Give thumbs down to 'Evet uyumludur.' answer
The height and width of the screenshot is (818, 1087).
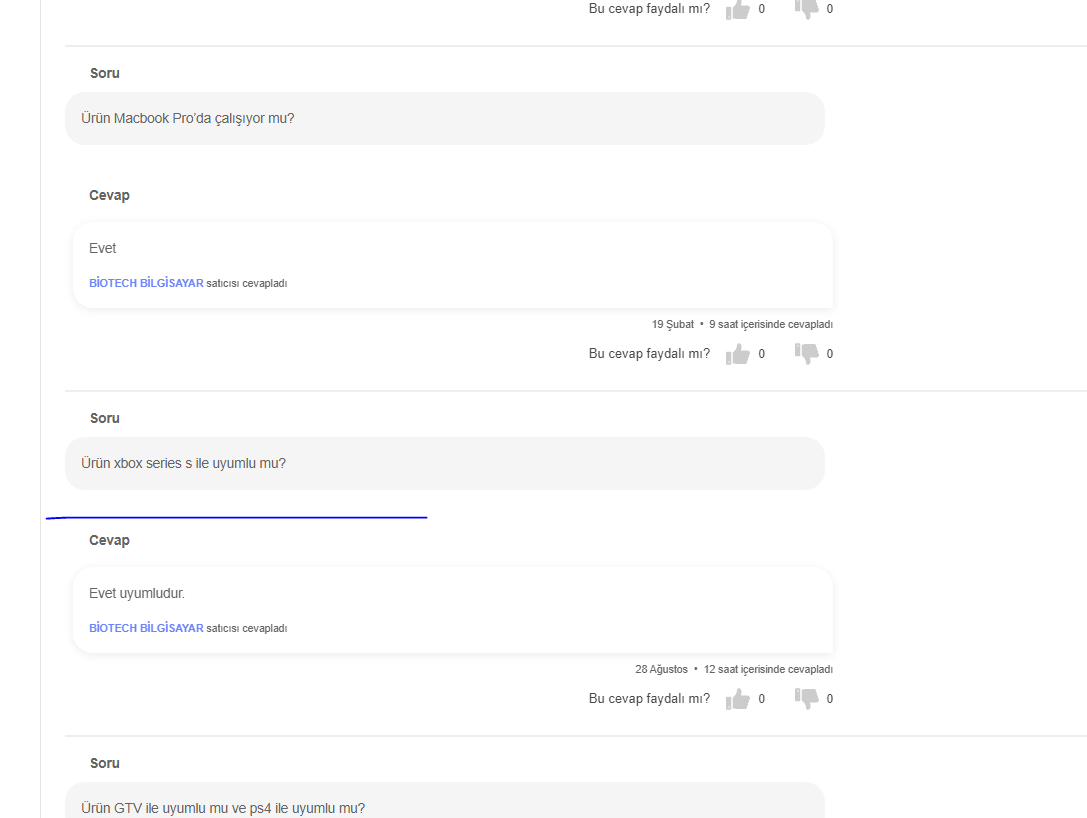pos(806,698)
